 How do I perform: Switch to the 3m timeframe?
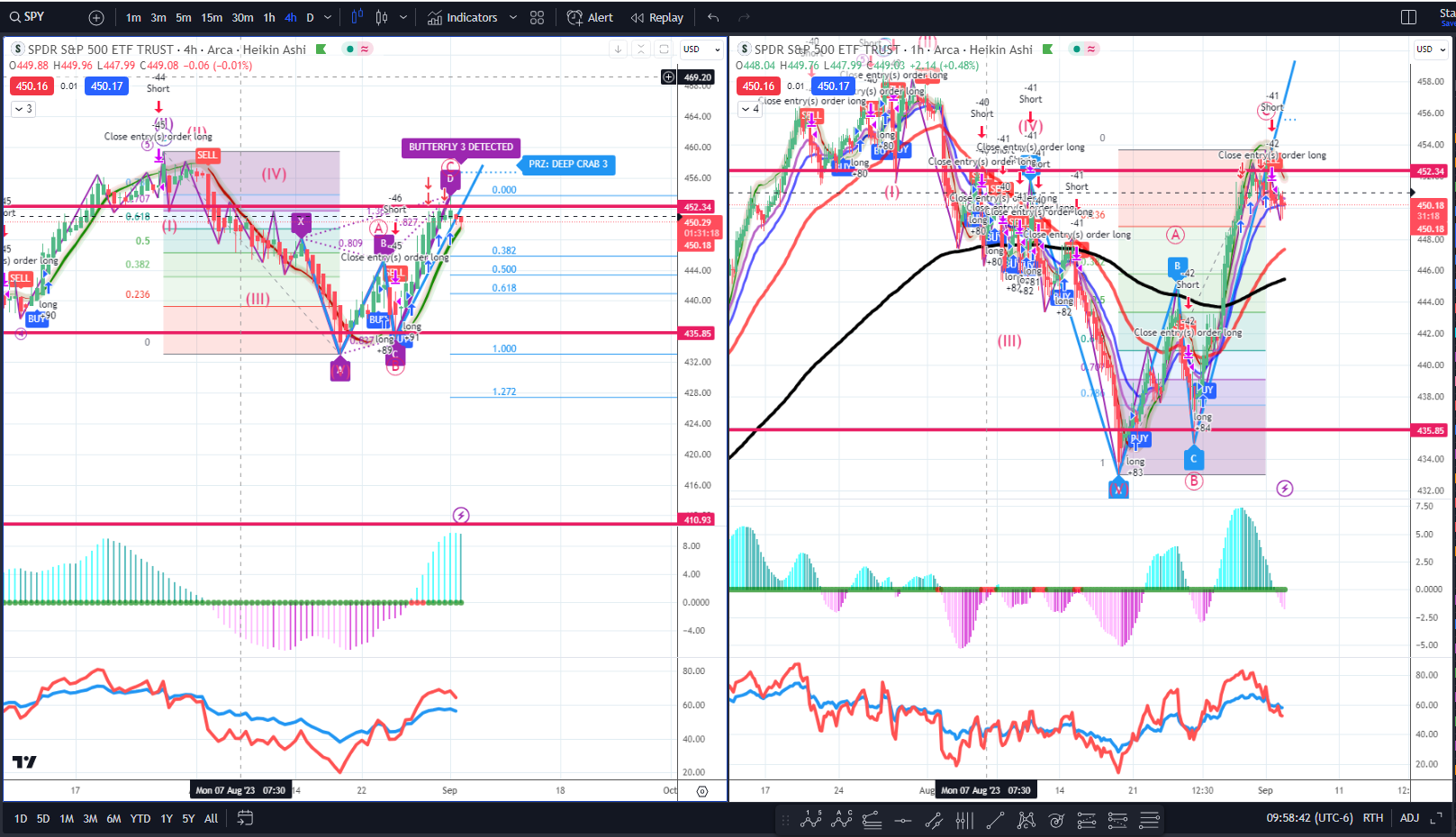coord(158,18)
